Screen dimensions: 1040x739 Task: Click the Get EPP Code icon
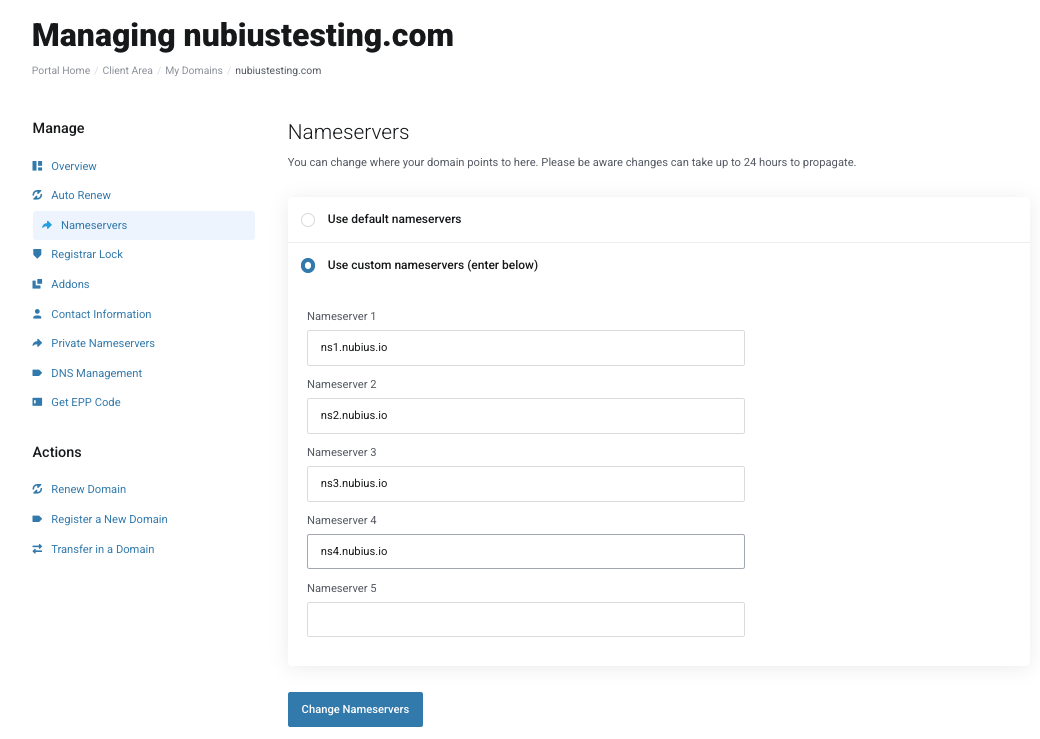point(37,402)
